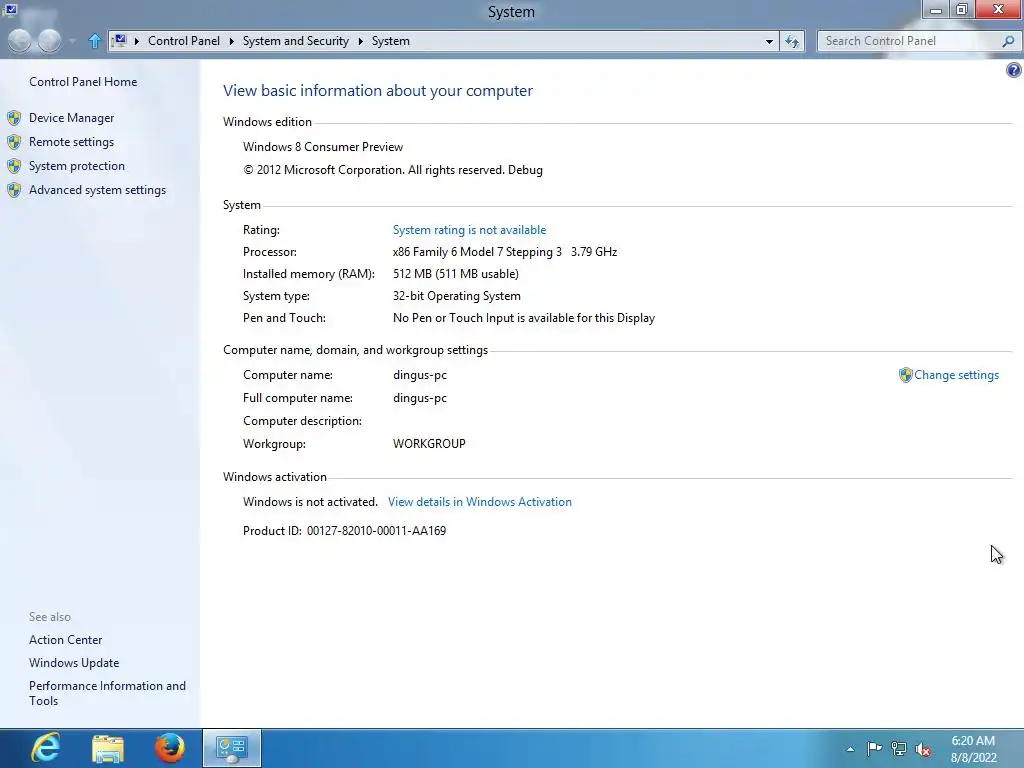Click the dingus-pc value beside Computer name
The width and height of the screenshot is (1024, 768).
pos(420,375)
